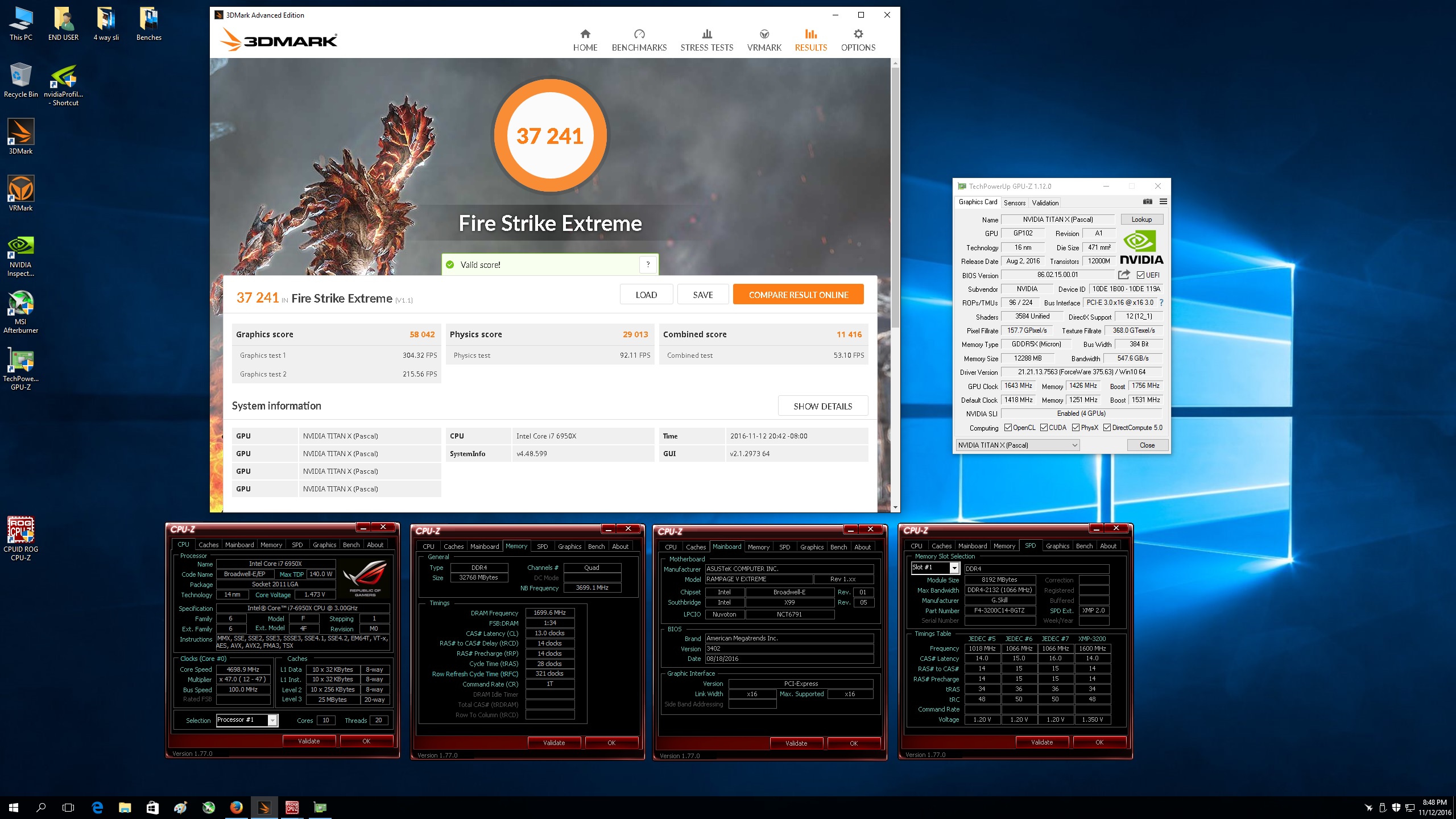
Task: Open GPU-Z hamburger menu
Action: click(x=1163, y=202)
